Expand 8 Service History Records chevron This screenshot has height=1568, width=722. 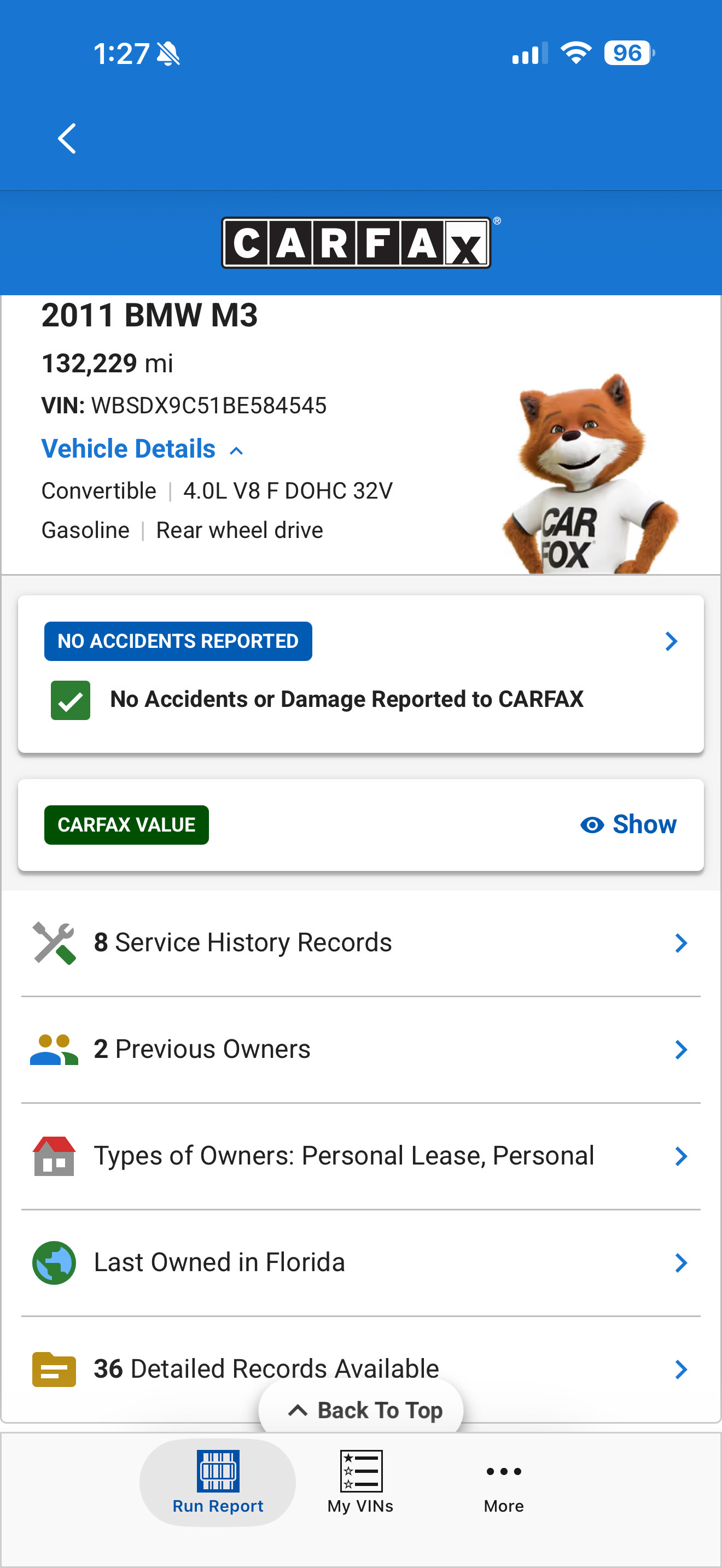681,943
